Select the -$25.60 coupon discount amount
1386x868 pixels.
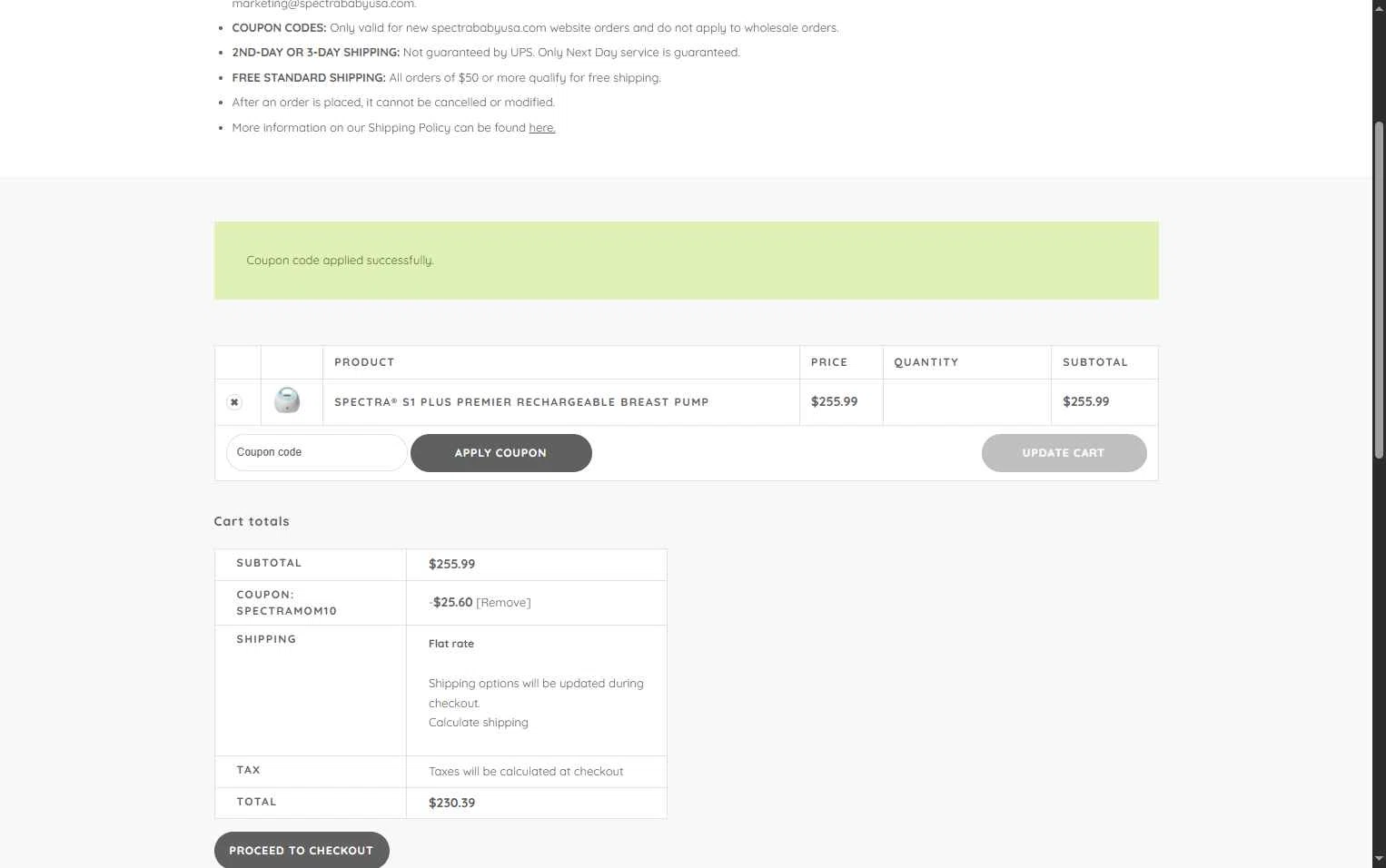(450, 602)
